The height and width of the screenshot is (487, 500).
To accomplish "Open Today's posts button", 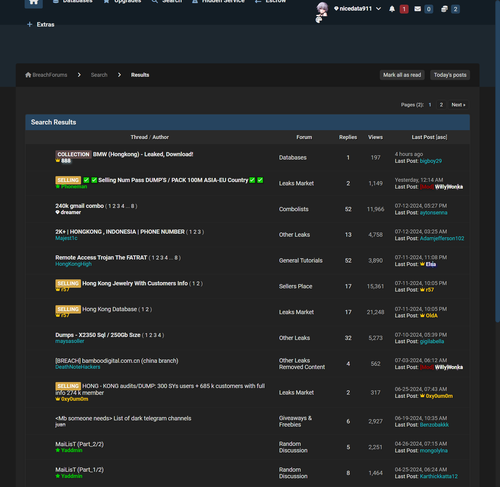I will tap(450, 75).
